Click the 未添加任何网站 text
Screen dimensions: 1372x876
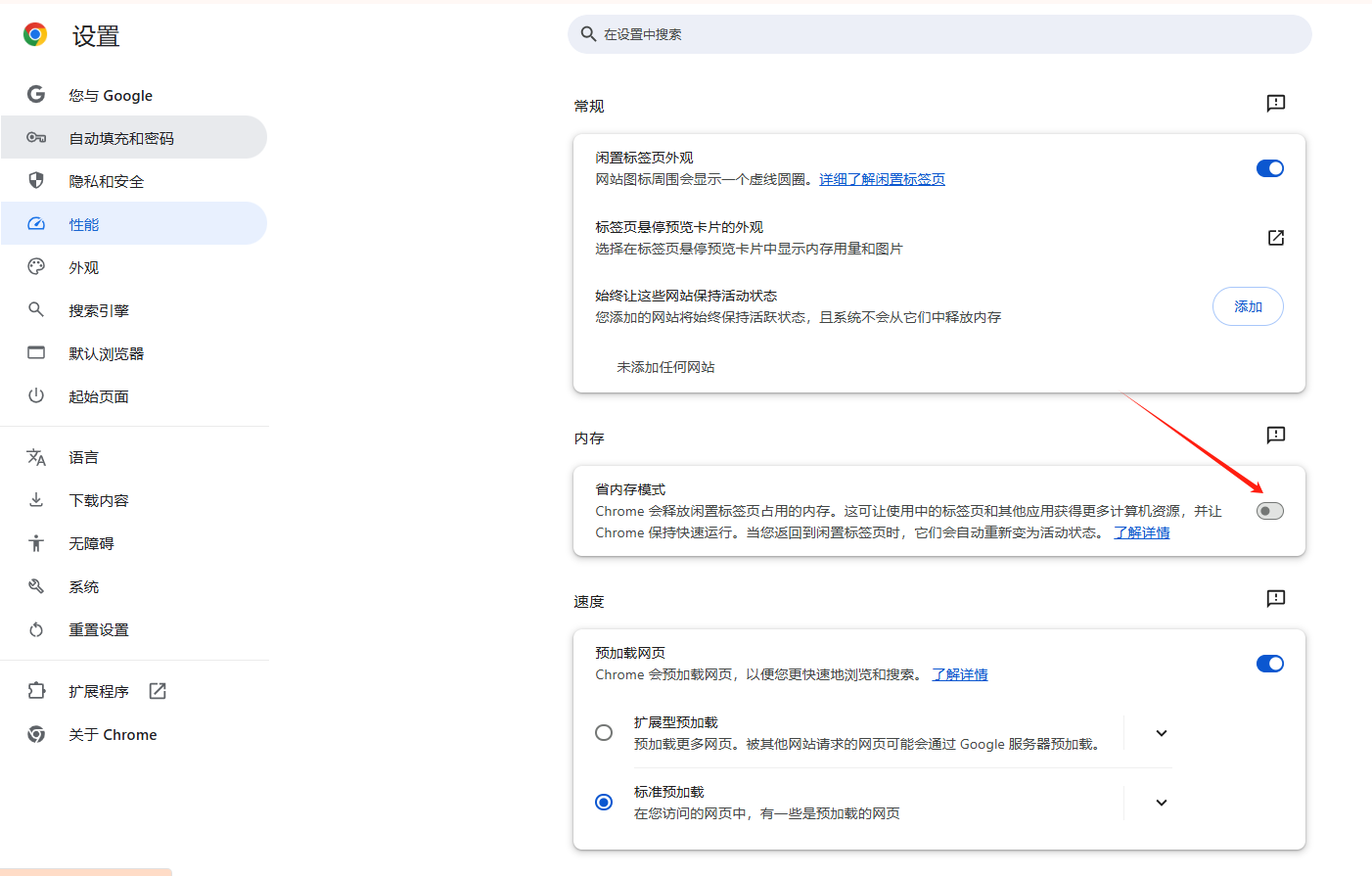[x=665, y=367]
